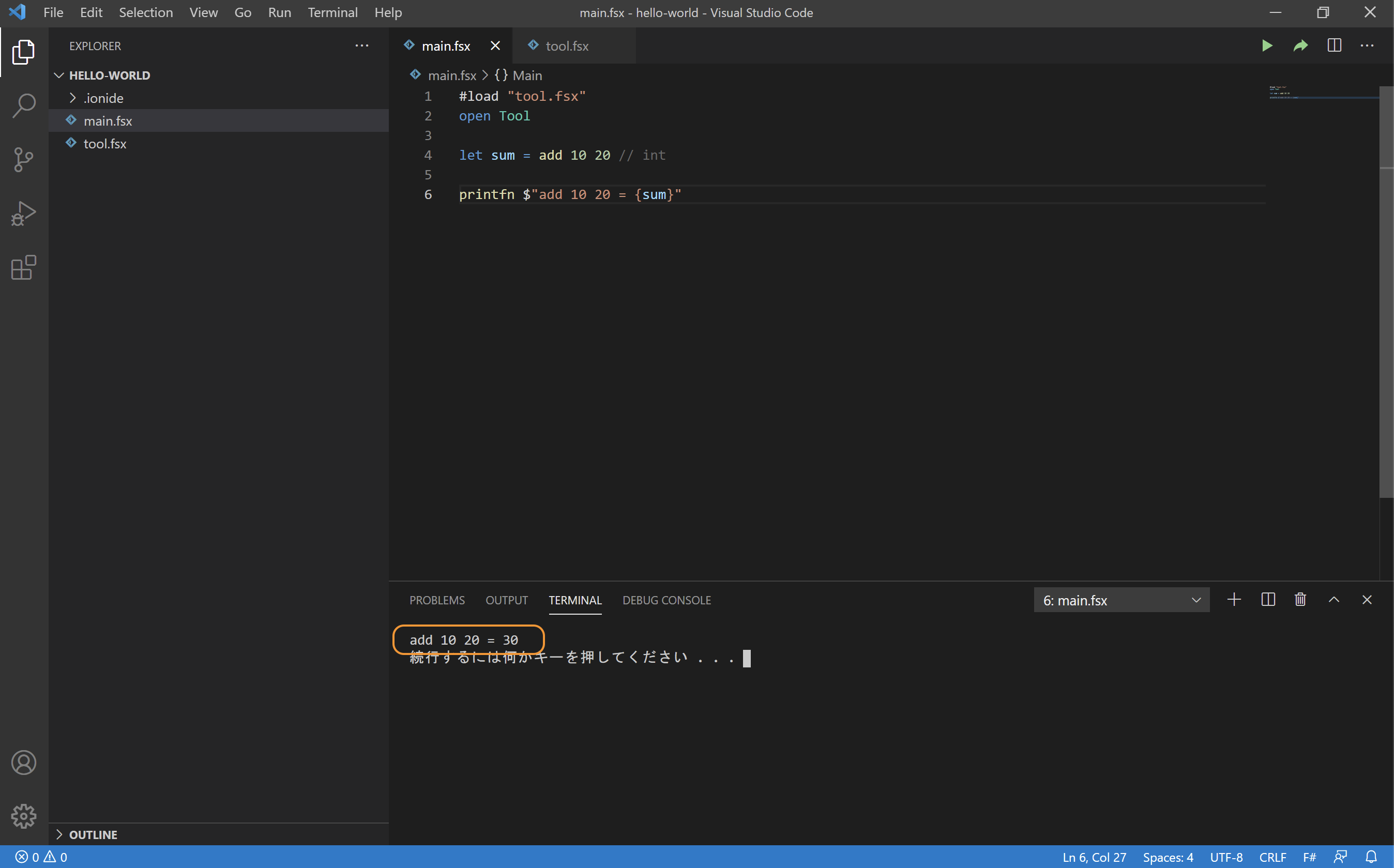
Task: Open notifications bell in status bar
Action: click(x=1371, y=857)
